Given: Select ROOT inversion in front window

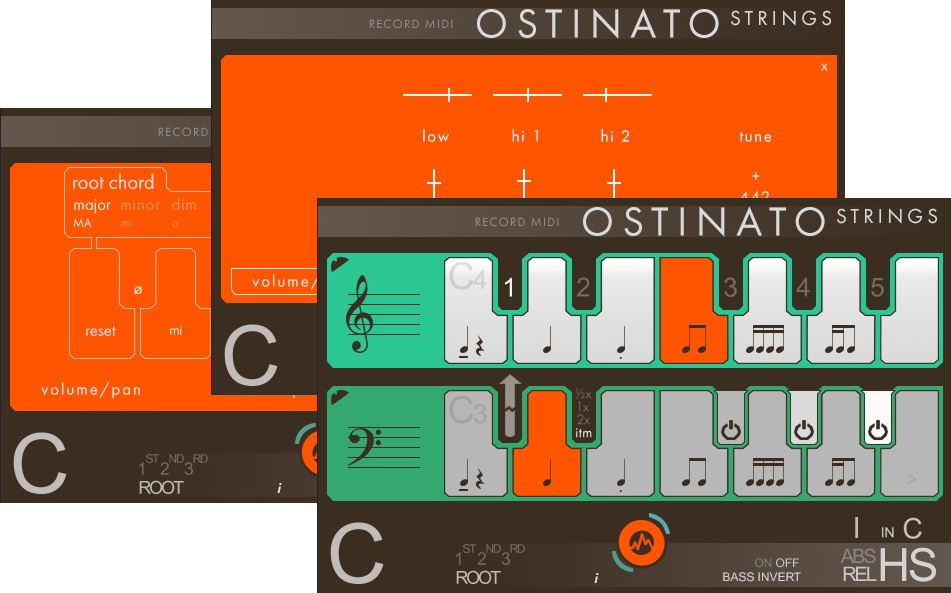Looking at the screenshot, I should [x=478, y=578].
